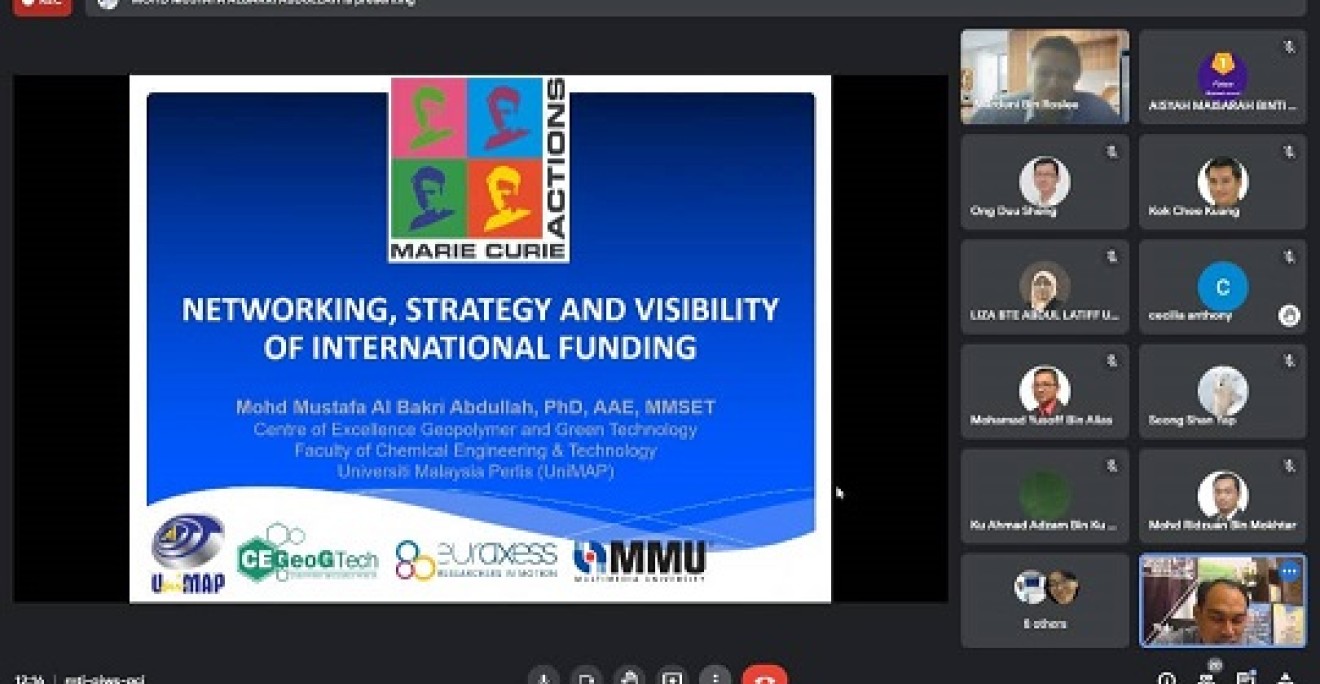Click the presented Marie Curie Actions slide
Viewport: 1320px width, 684px height.
coord(479,338)
